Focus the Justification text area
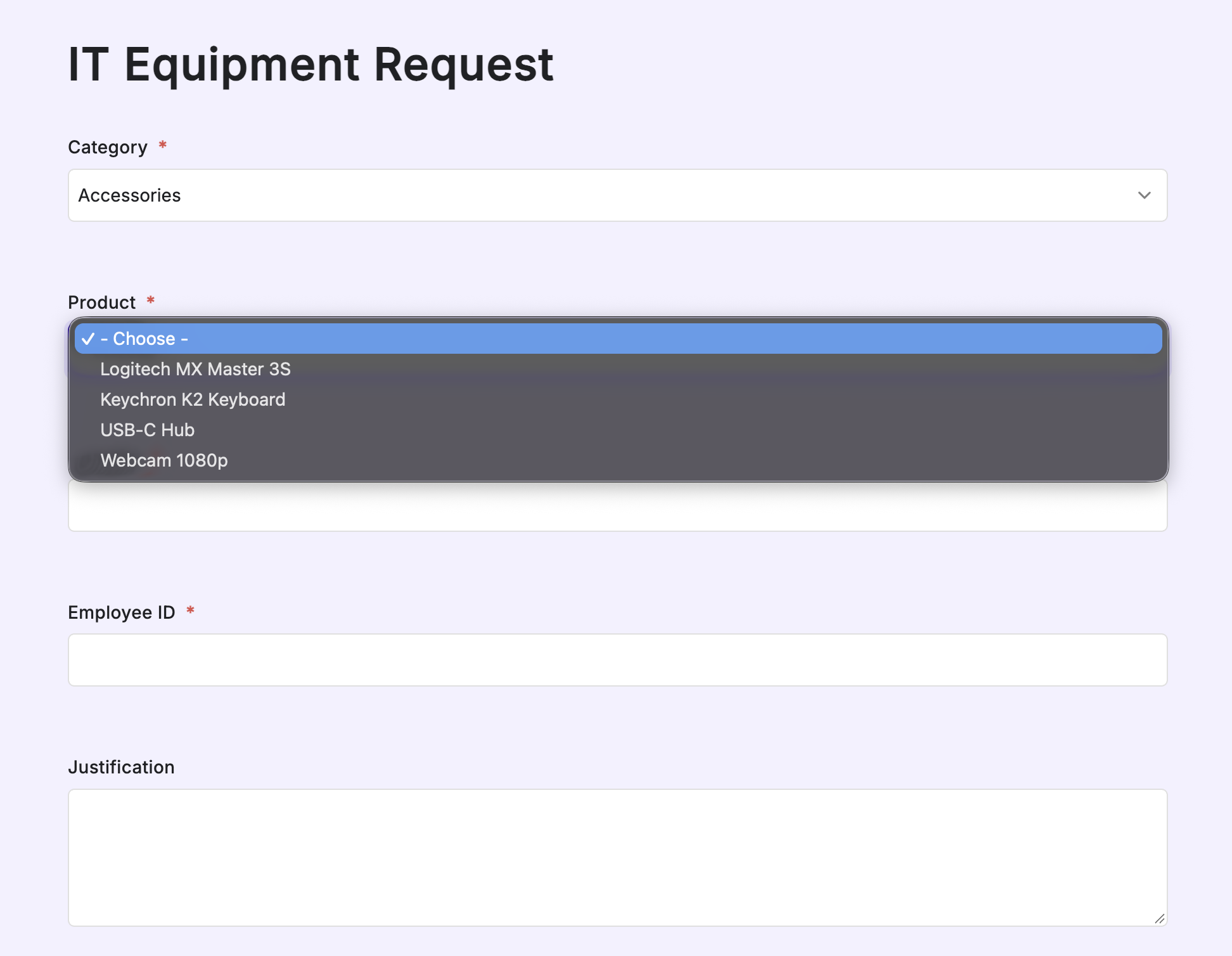This screenshot has height=956, width=1232. coord(617,858)
